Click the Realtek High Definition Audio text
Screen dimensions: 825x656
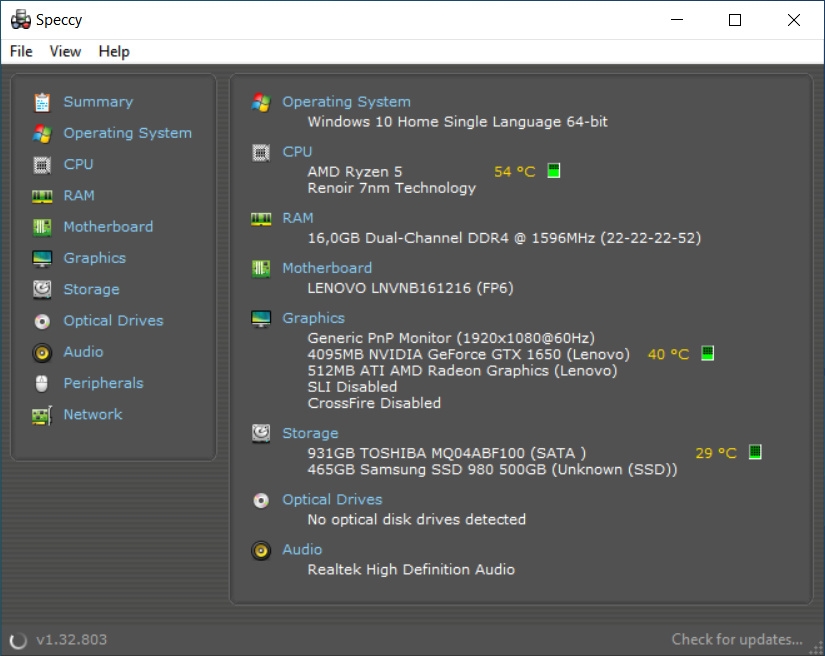(411, 570)
